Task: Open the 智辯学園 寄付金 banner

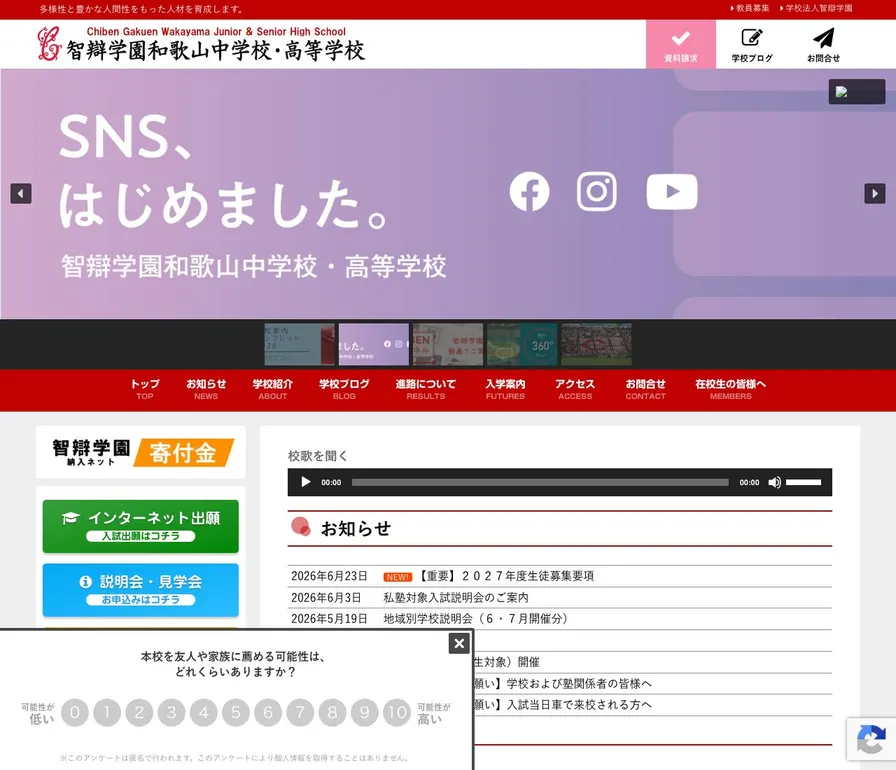Action: point(141,452)
